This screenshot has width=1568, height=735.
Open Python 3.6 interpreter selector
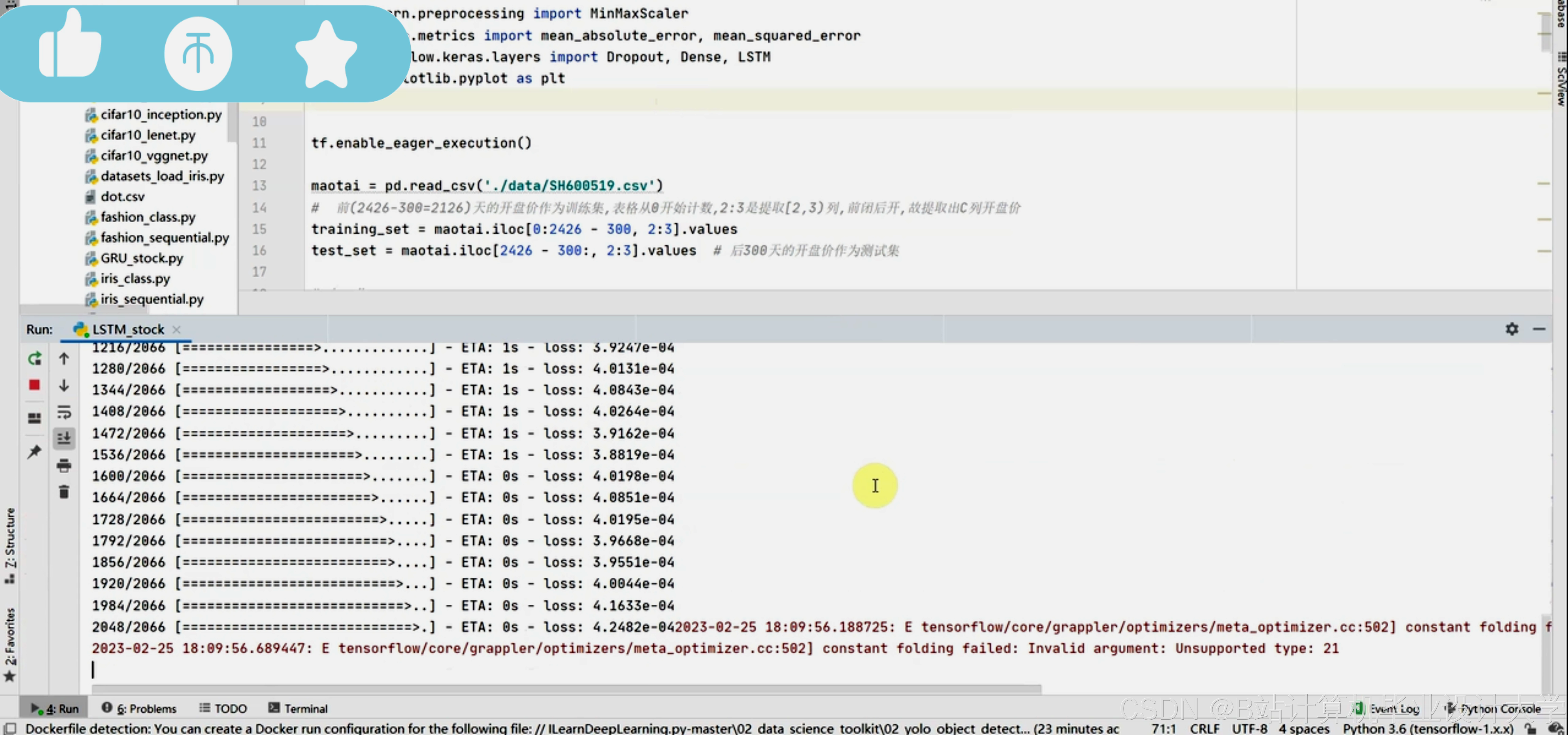[x=1427, y=728]
